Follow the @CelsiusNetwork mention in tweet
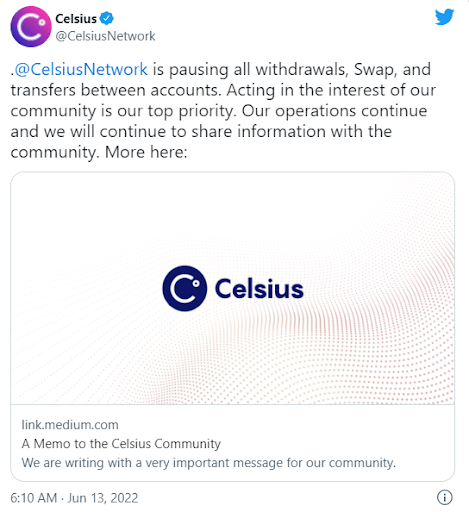469x512 pixels. [x=81, y=69]
